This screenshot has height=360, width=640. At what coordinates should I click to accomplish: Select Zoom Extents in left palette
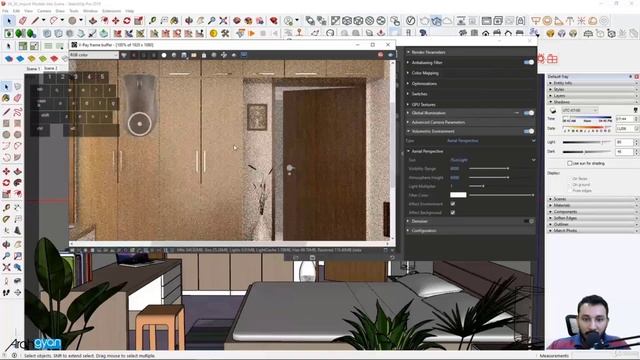pos(6,267)
